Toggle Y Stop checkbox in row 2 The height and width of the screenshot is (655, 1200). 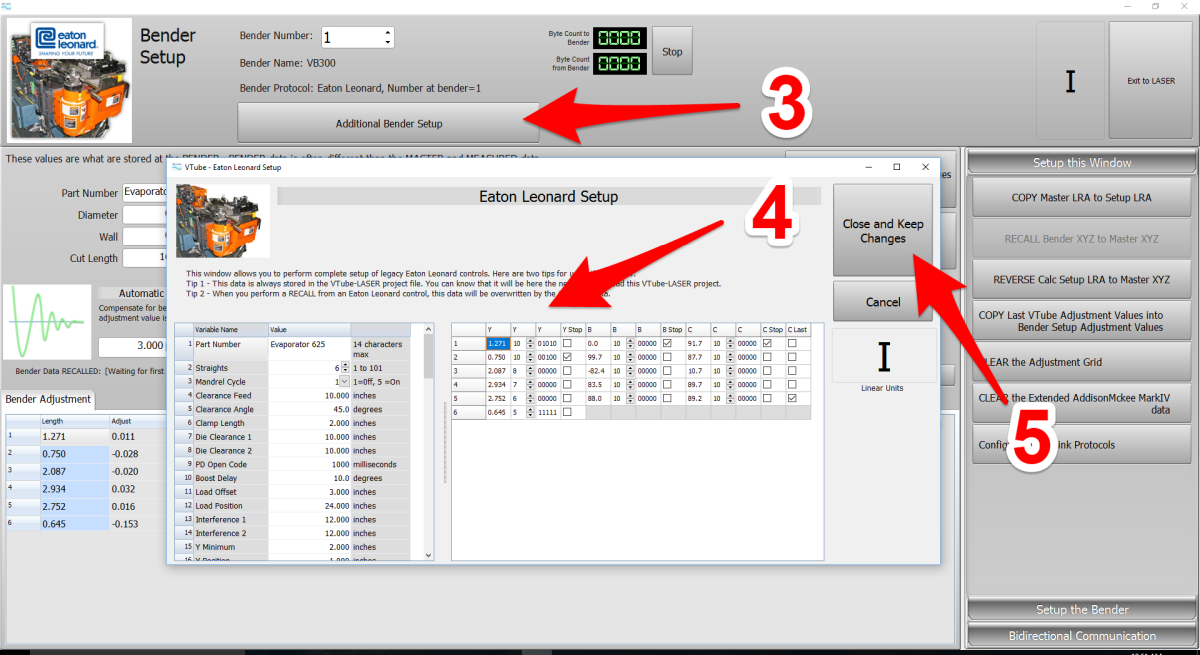(x=568, y=357)
